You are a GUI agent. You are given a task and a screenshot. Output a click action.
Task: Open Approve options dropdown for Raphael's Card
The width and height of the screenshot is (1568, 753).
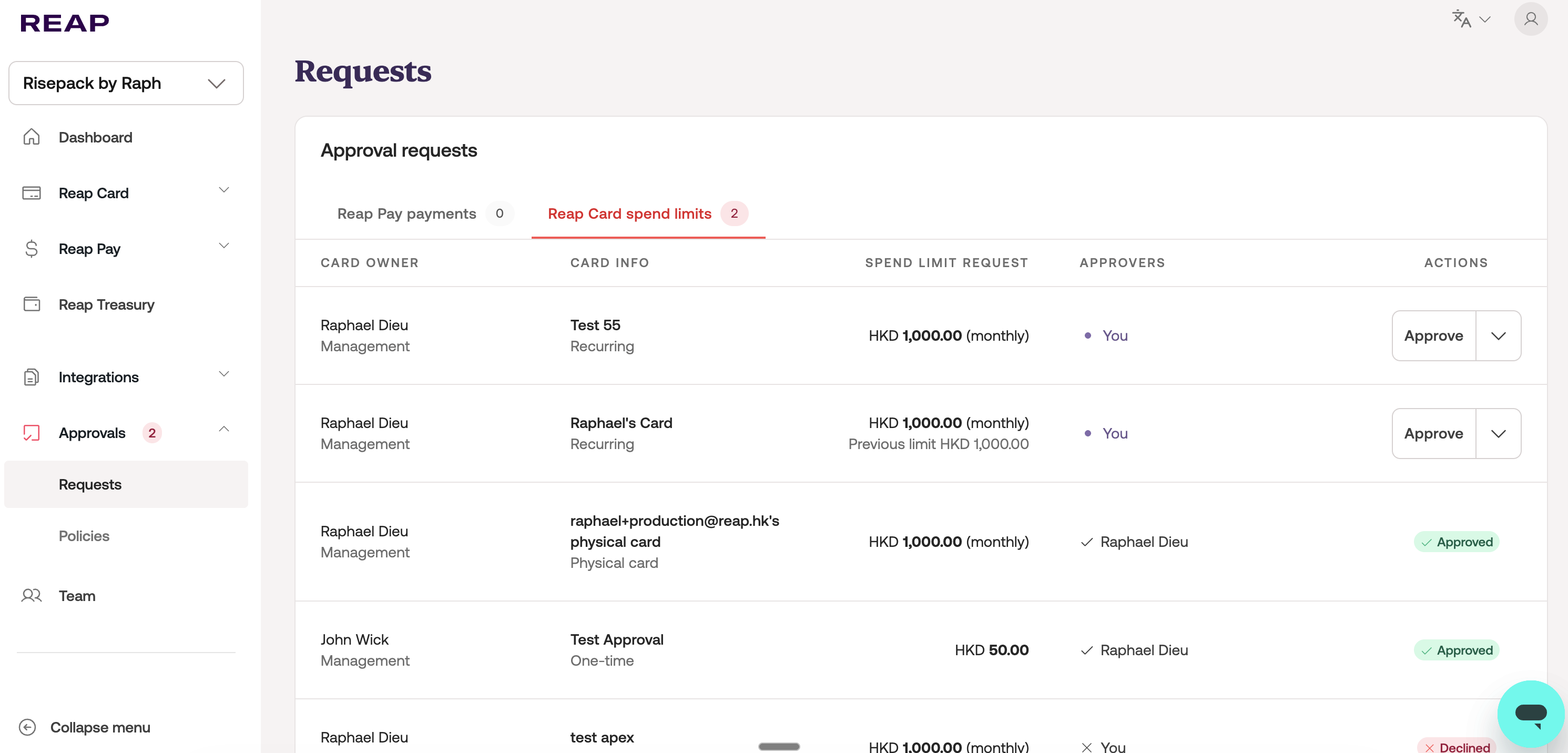[1498, 433]
